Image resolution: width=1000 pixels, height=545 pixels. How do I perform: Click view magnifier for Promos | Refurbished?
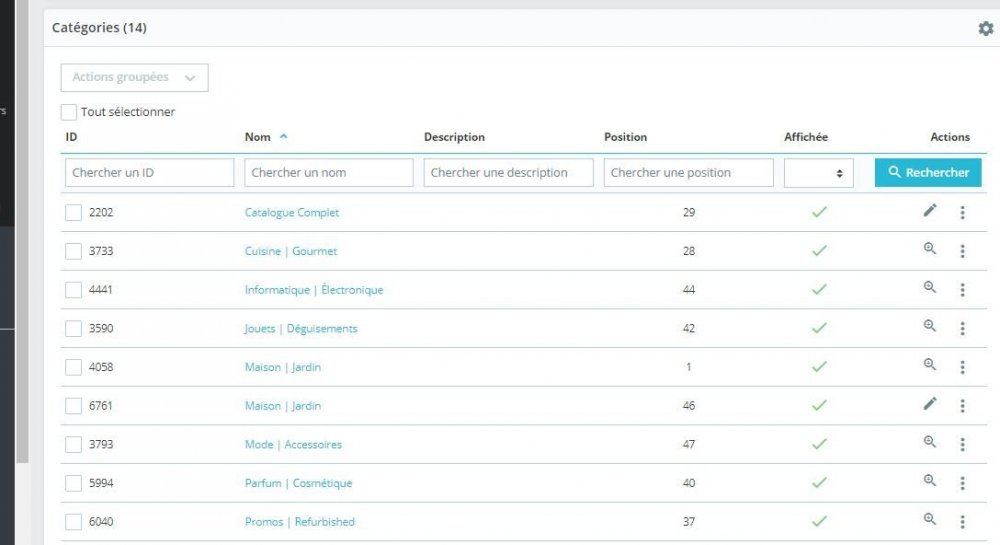[x=930, y=519]
